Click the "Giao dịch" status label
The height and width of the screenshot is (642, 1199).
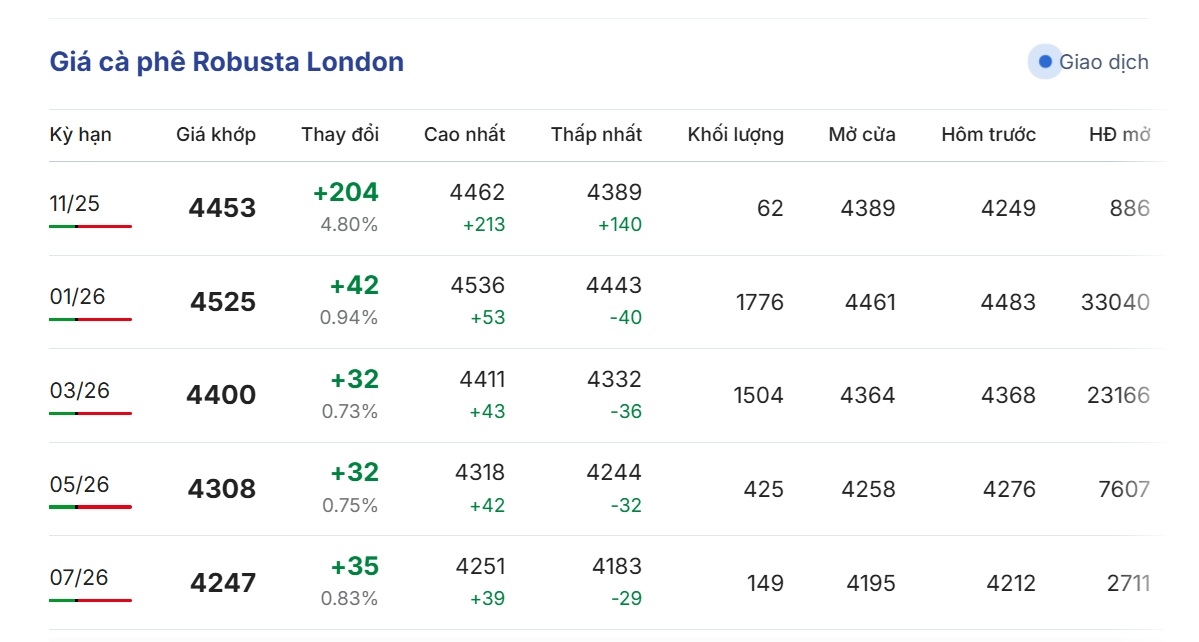tap(1103, 62)
